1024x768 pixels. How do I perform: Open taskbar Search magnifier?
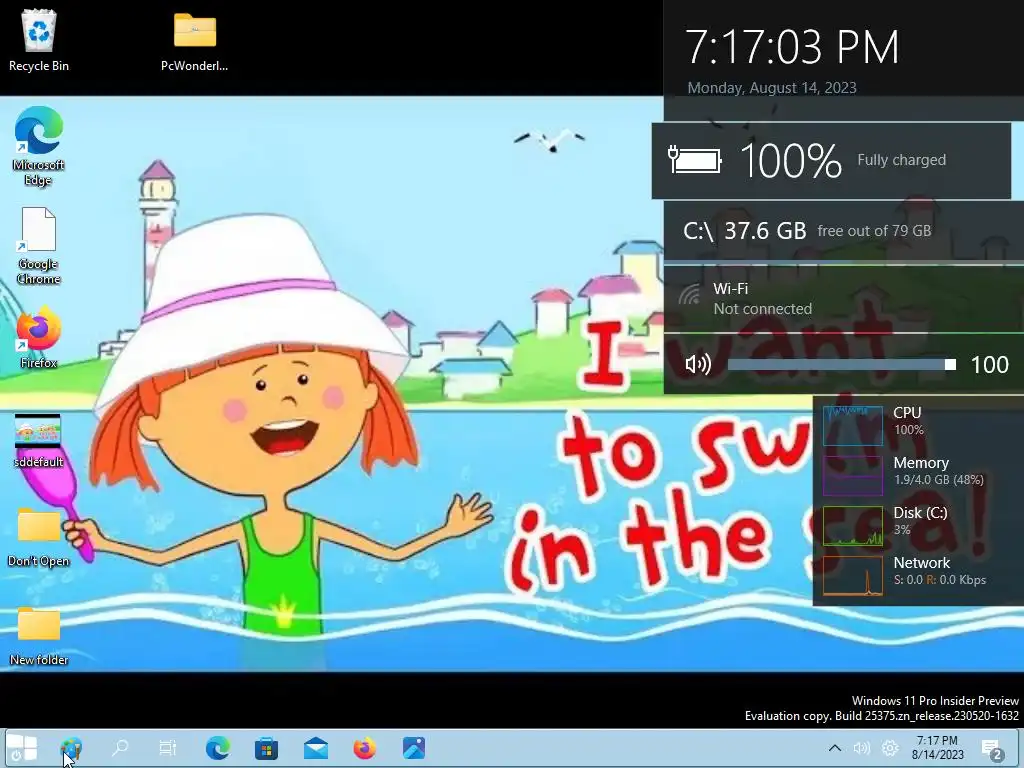tap(120, 748)
